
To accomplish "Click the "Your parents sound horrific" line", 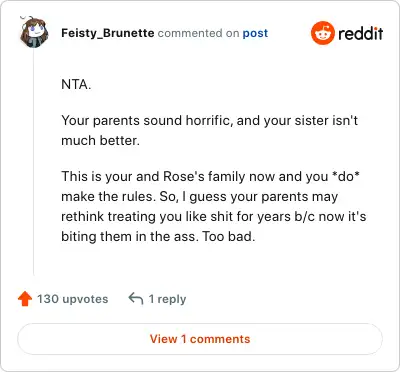I will pyautogui.click(x=209, y=120).
